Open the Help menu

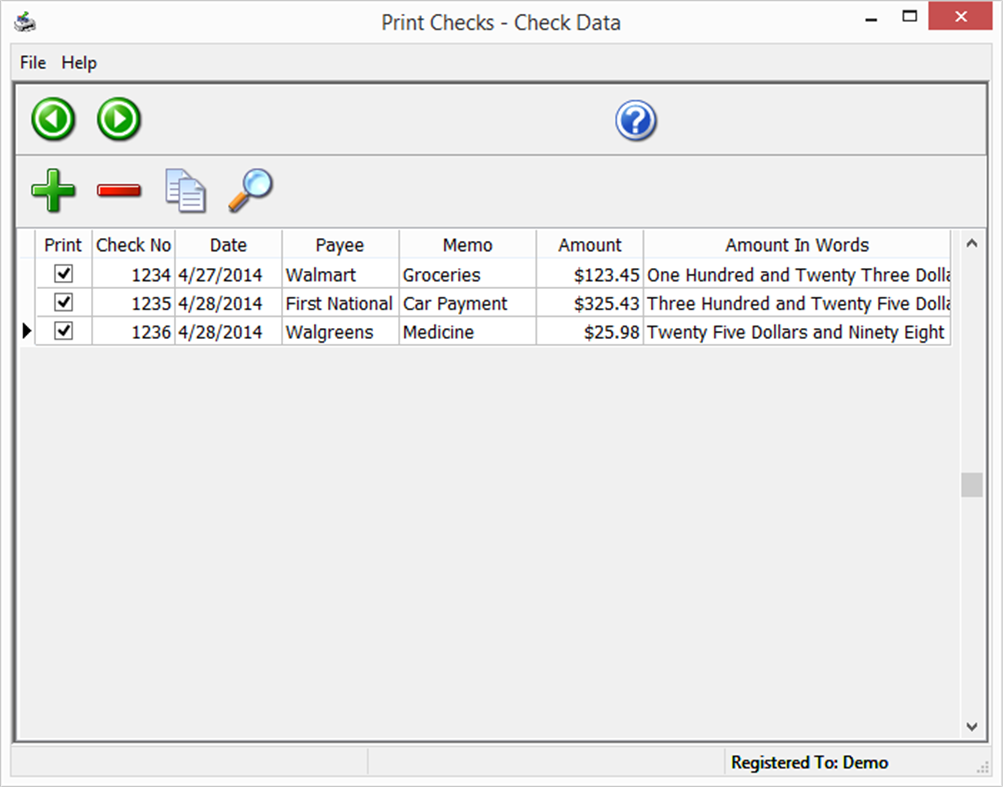[78, 62]
